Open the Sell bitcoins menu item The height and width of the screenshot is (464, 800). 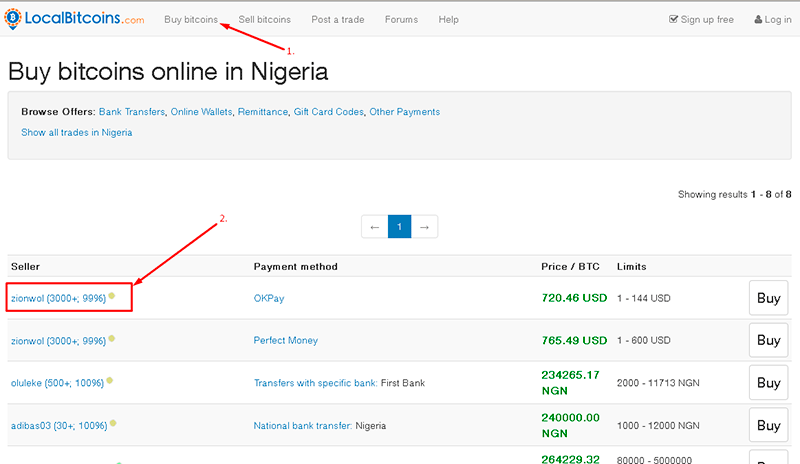[x=264, y=19]
